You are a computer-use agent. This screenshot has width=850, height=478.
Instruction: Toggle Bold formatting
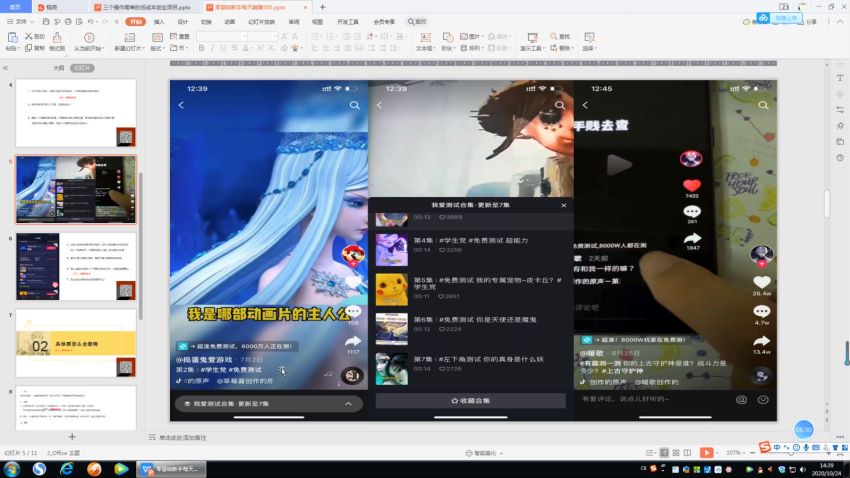202,48
